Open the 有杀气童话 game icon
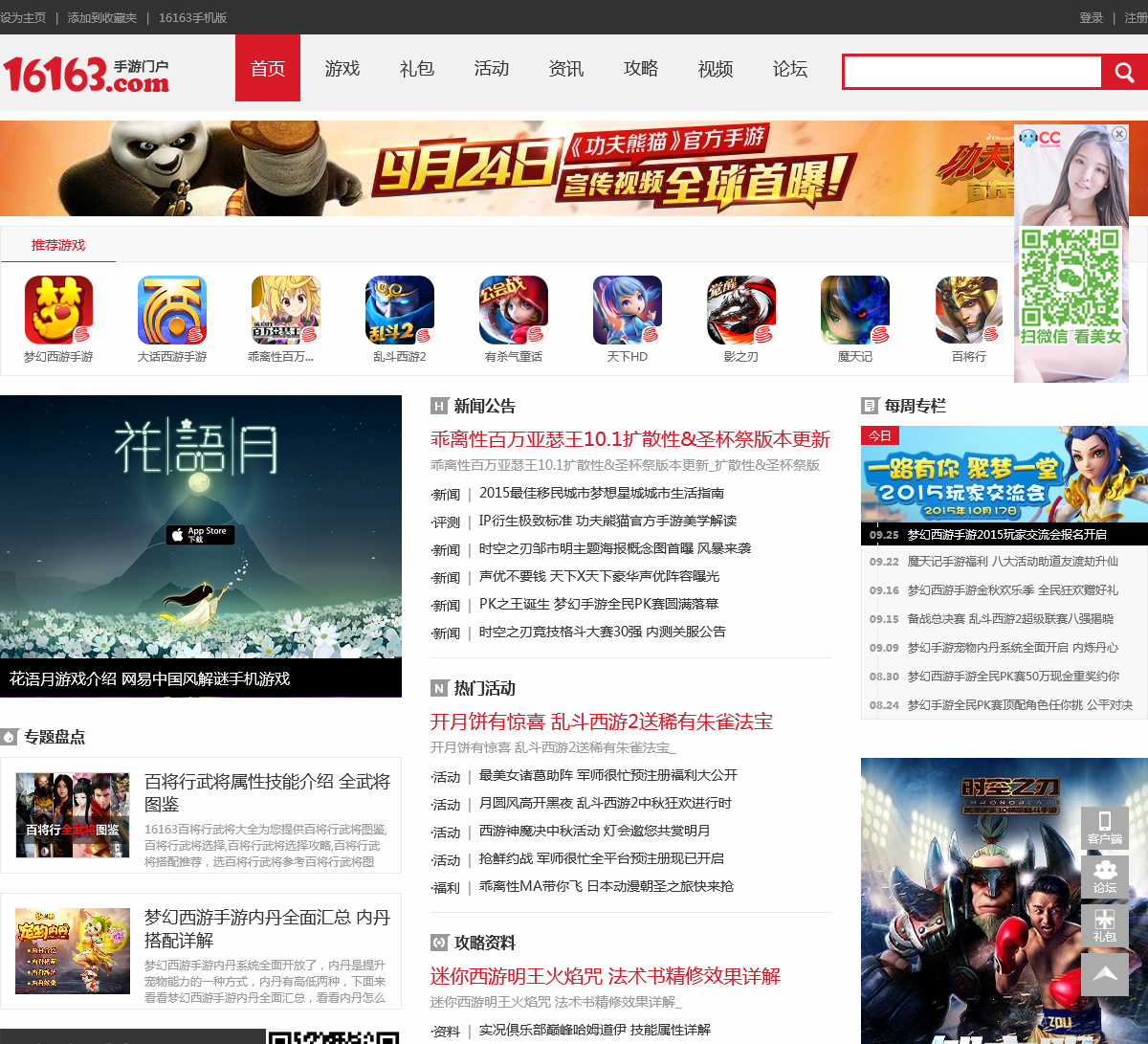The width and height of the screenshot is (1148, 1044). (514, 310)
